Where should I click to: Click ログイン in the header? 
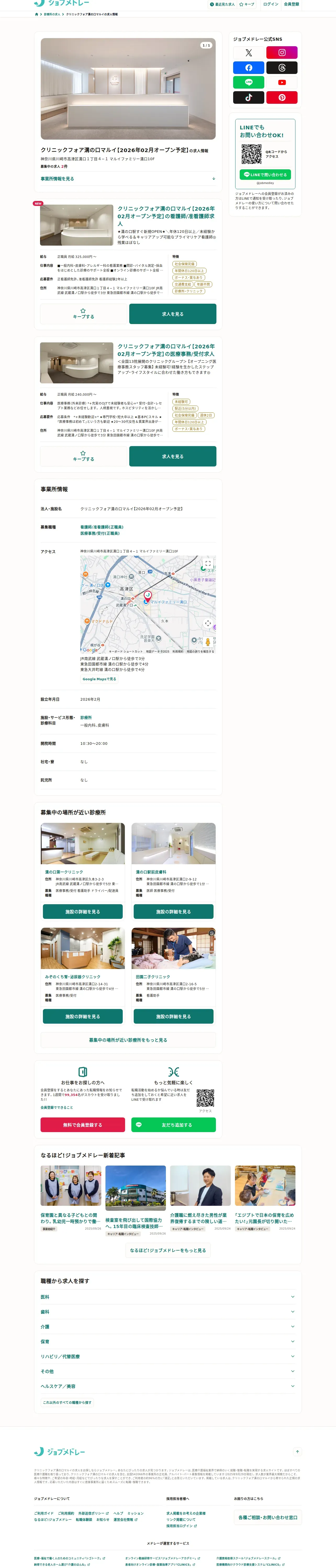[271, 4]
